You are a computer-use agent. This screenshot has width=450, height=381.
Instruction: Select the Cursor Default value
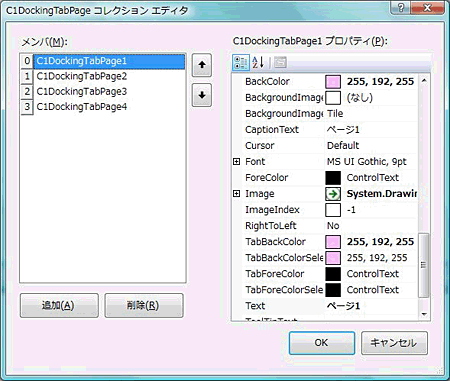coord(343,146)
